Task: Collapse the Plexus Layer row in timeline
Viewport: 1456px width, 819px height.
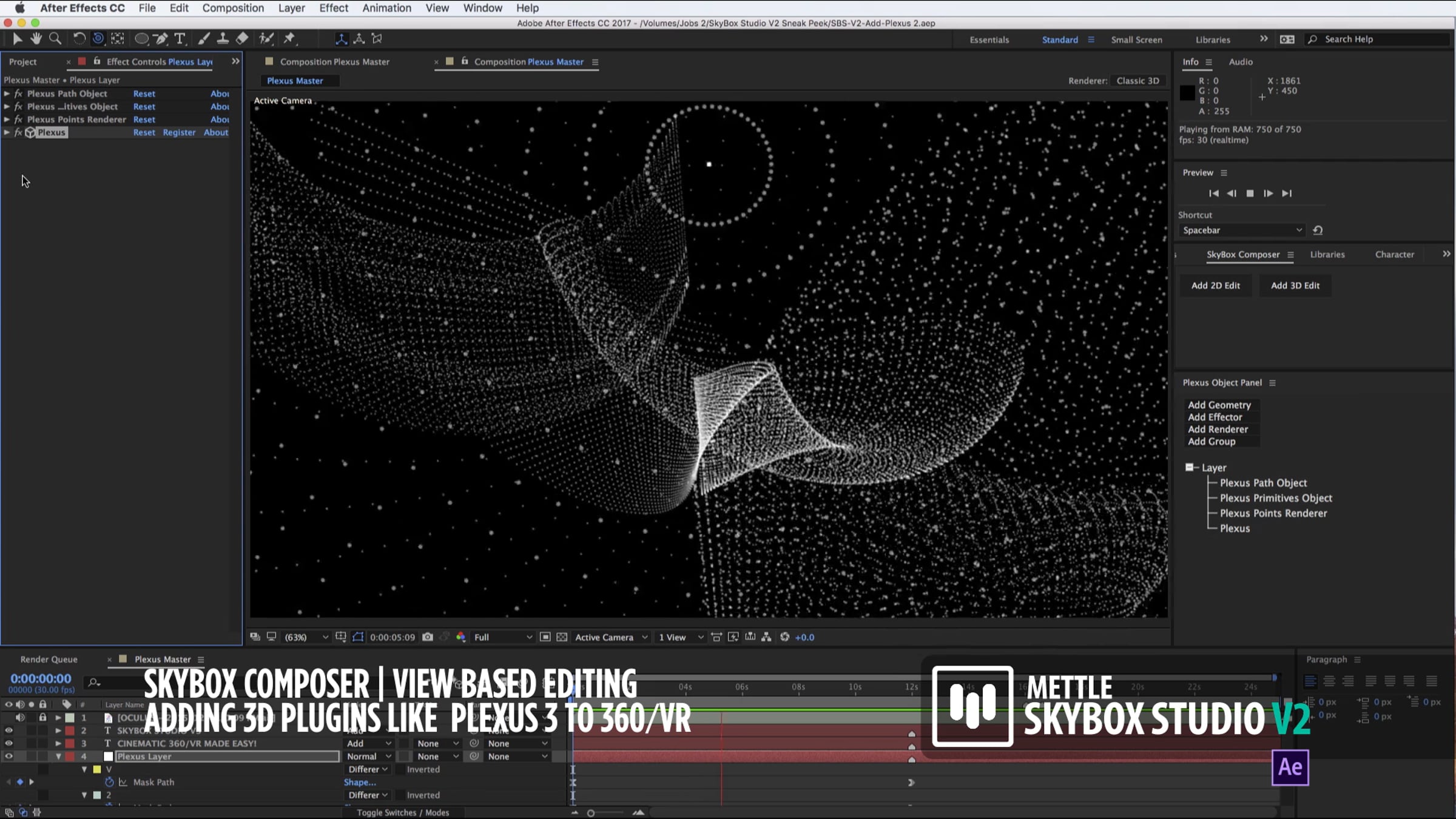Action: (58, 757)
